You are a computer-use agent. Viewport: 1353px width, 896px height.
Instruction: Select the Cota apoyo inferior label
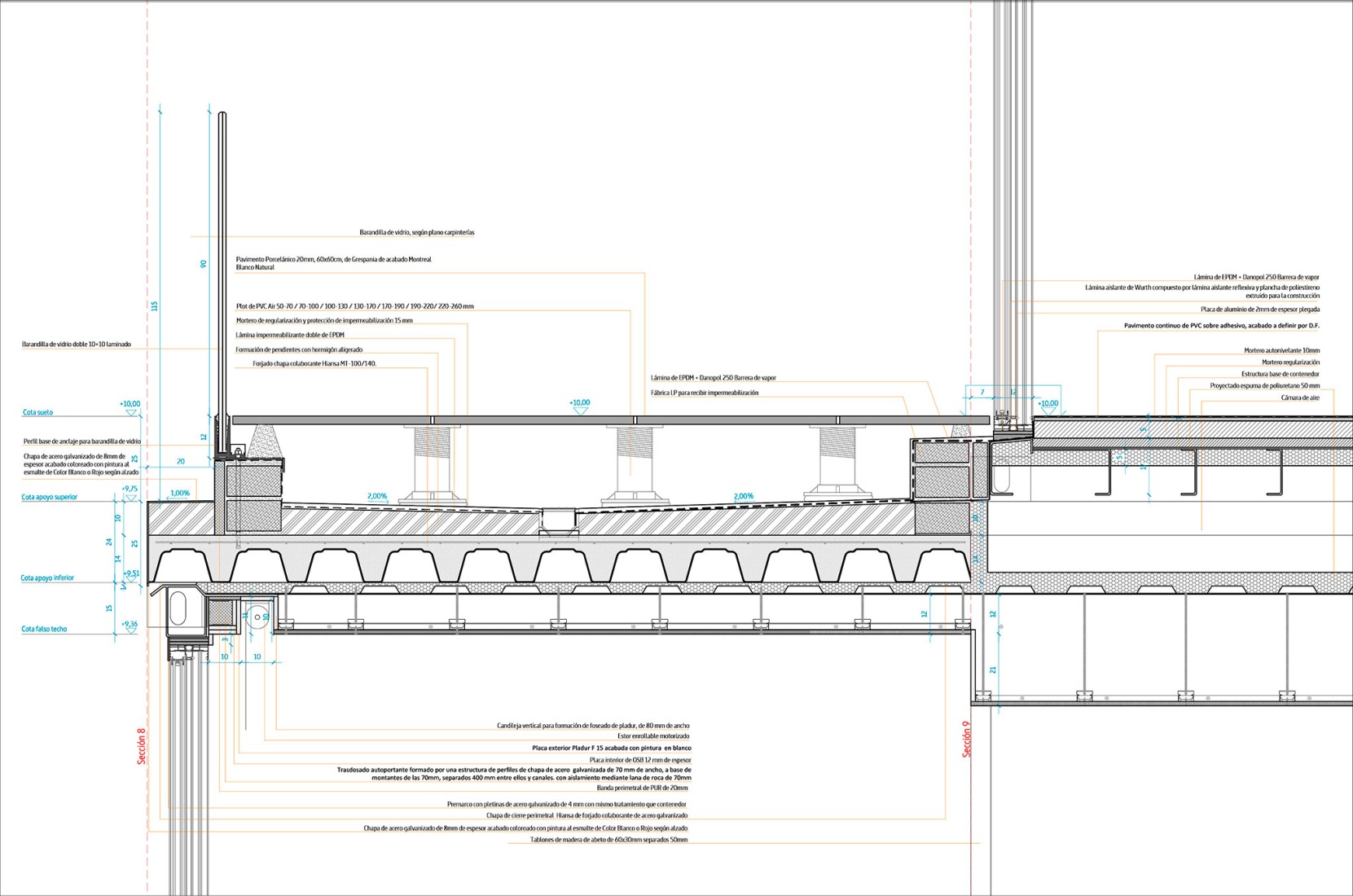[x=47, y=578]
